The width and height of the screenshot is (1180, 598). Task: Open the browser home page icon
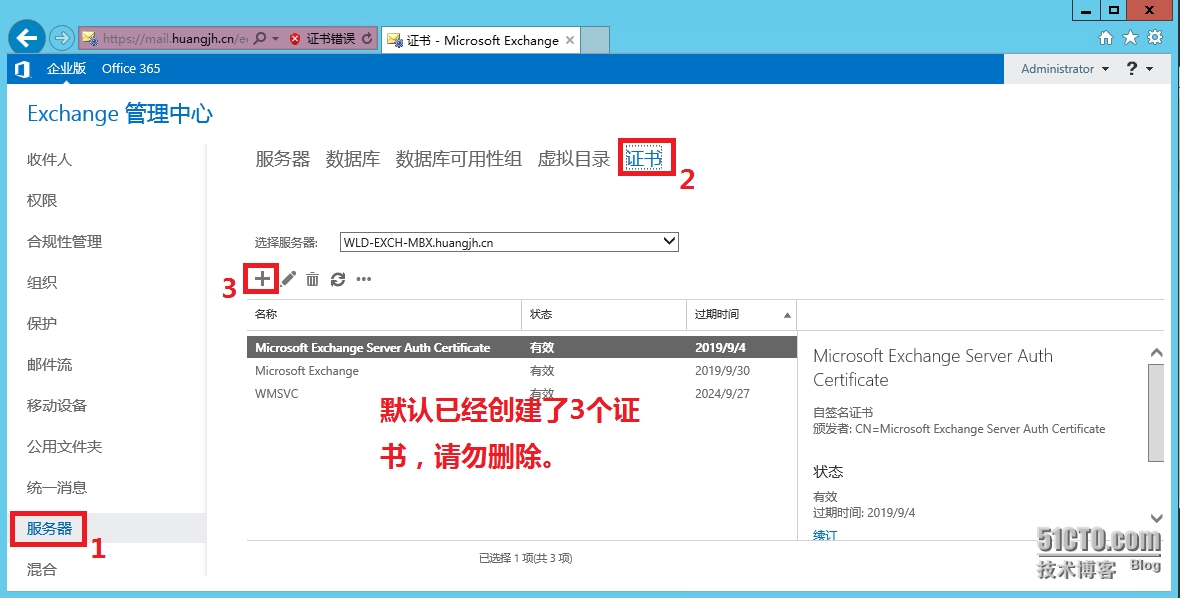[1105, 38]
